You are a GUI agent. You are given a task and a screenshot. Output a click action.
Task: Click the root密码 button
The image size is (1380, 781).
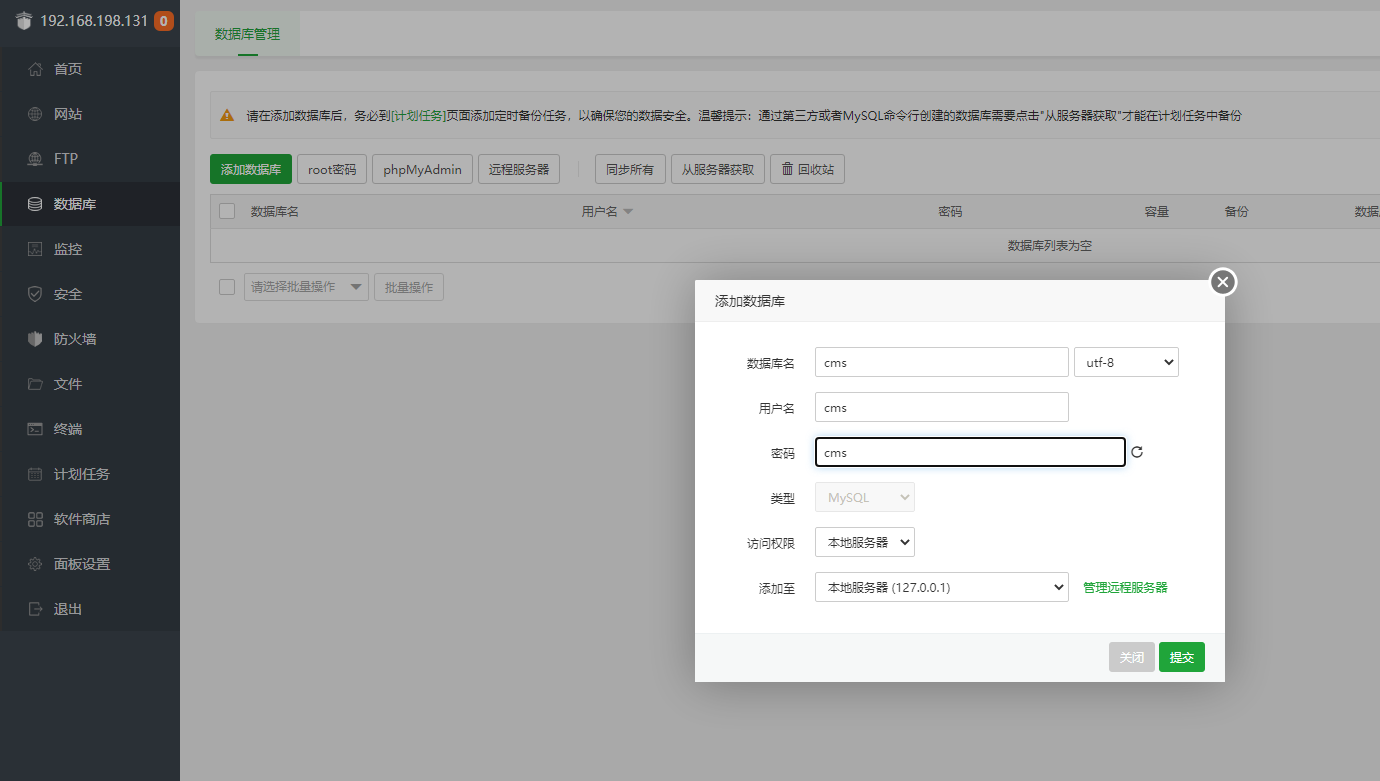point(332,169)
